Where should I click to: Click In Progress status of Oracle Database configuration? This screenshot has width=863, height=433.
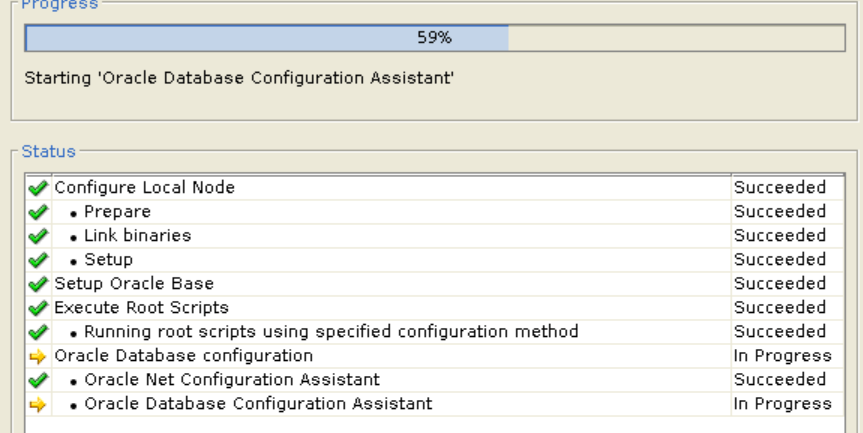783,356
